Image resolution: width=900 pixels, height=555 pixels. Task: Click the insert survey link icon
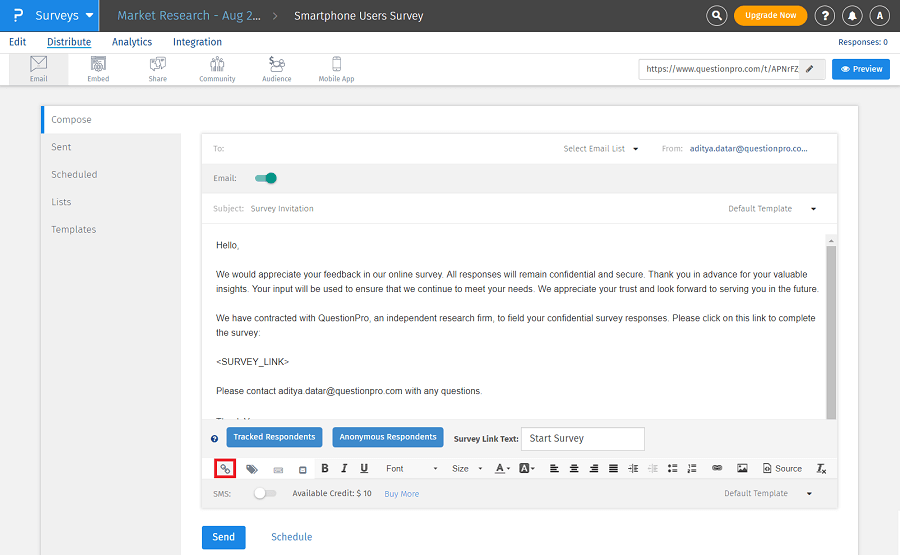coord(225,468)
